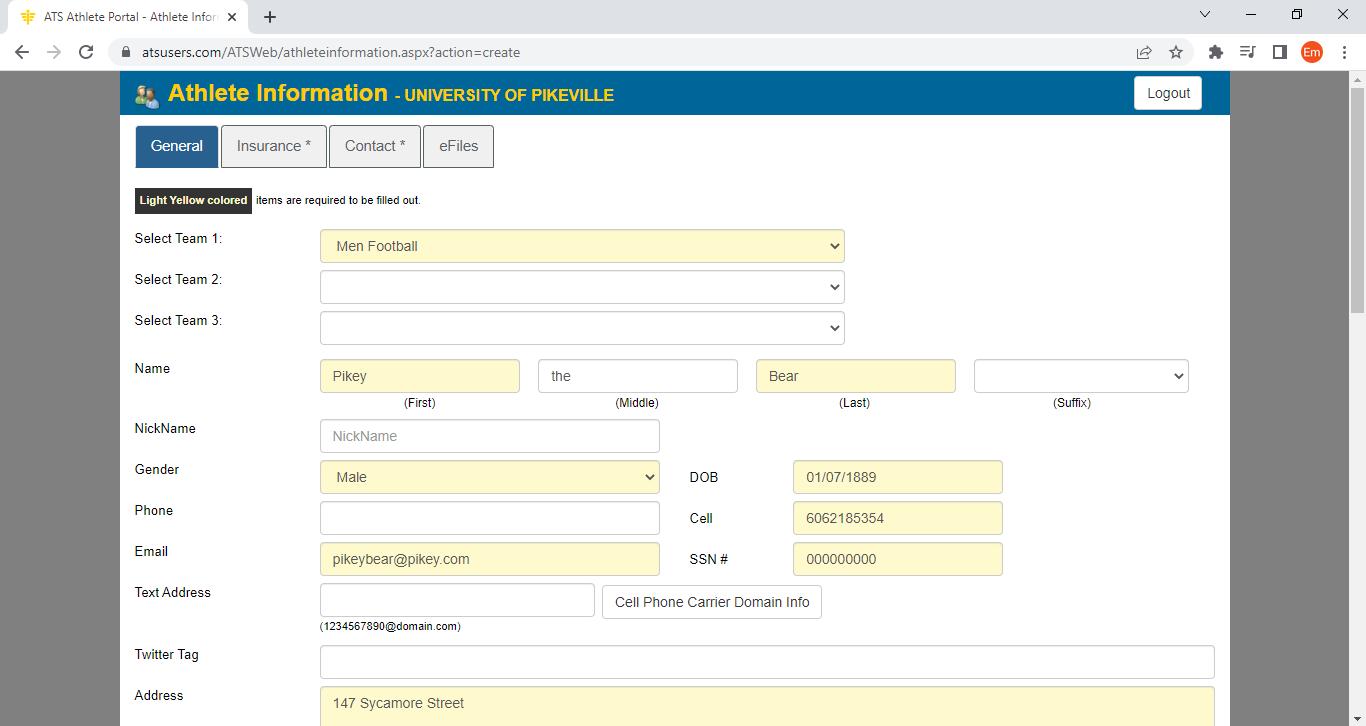
Task: Open the Chrome three-dot menu
Action: point(1344,52)
